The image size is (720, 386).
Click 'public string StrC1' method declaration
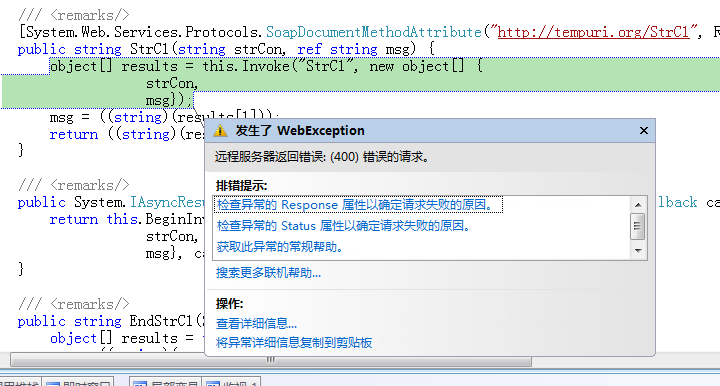pyautogui.click(x=225, y=49)
